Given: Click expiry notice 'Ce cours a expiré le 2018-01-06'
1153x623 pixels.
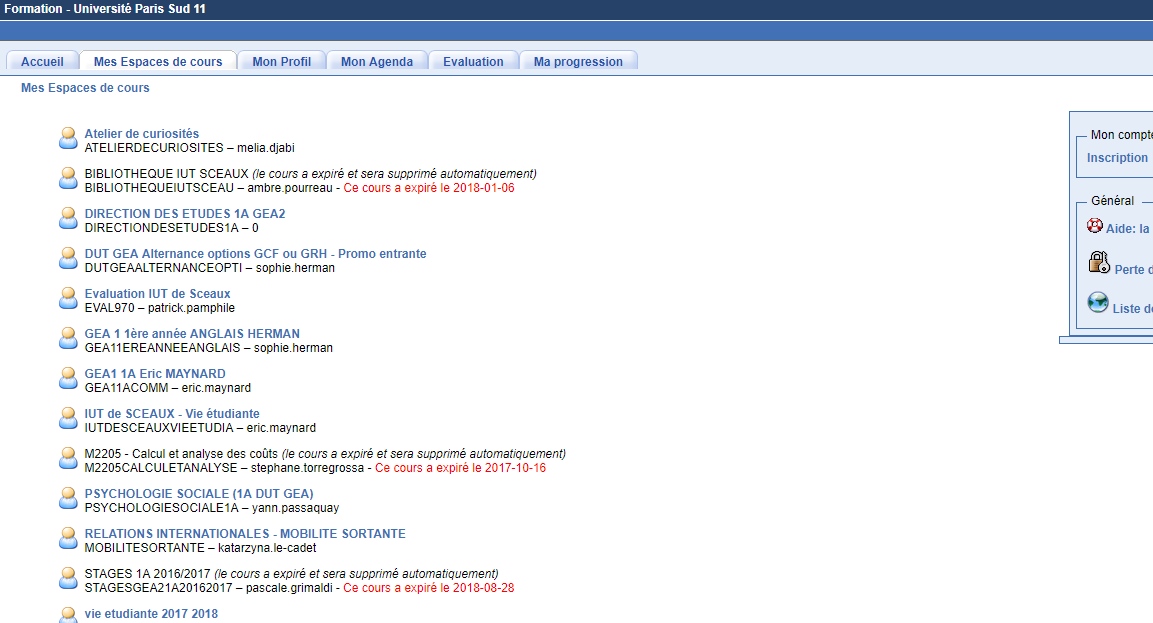Looking at the screenshot, I should 429,188.
